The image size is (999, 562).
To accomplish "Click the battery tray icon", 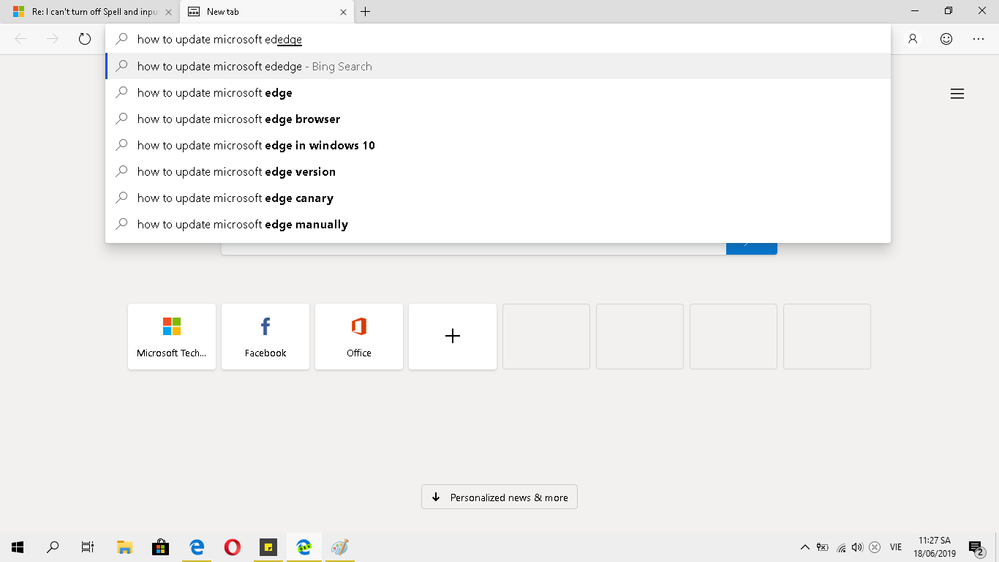I will point(823,547).
